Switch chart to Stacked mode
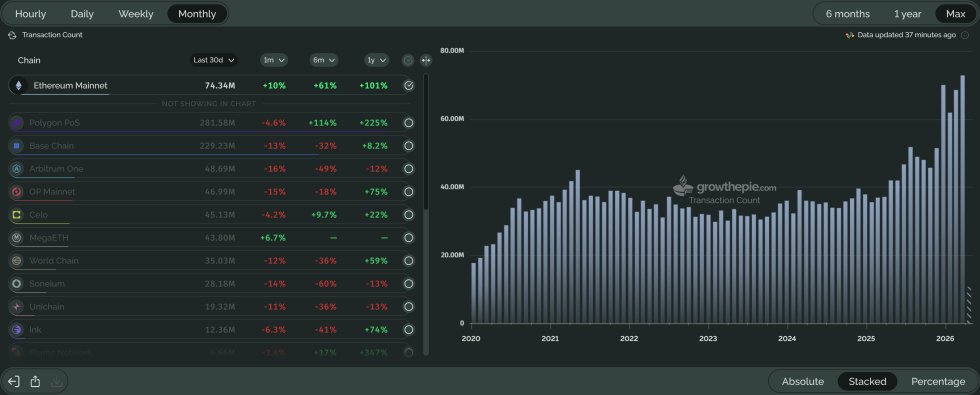This screenshot has height=395, width=980. coord(868,381)
